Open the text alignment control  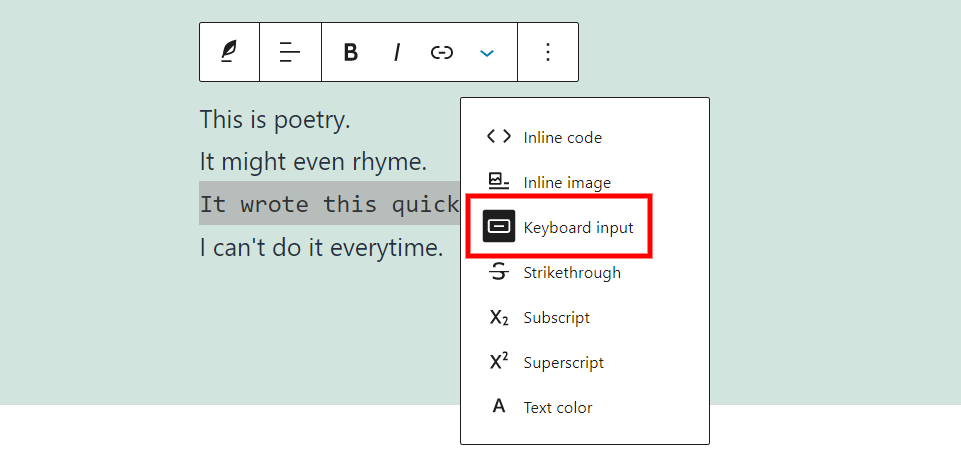[x=290, y=52]
